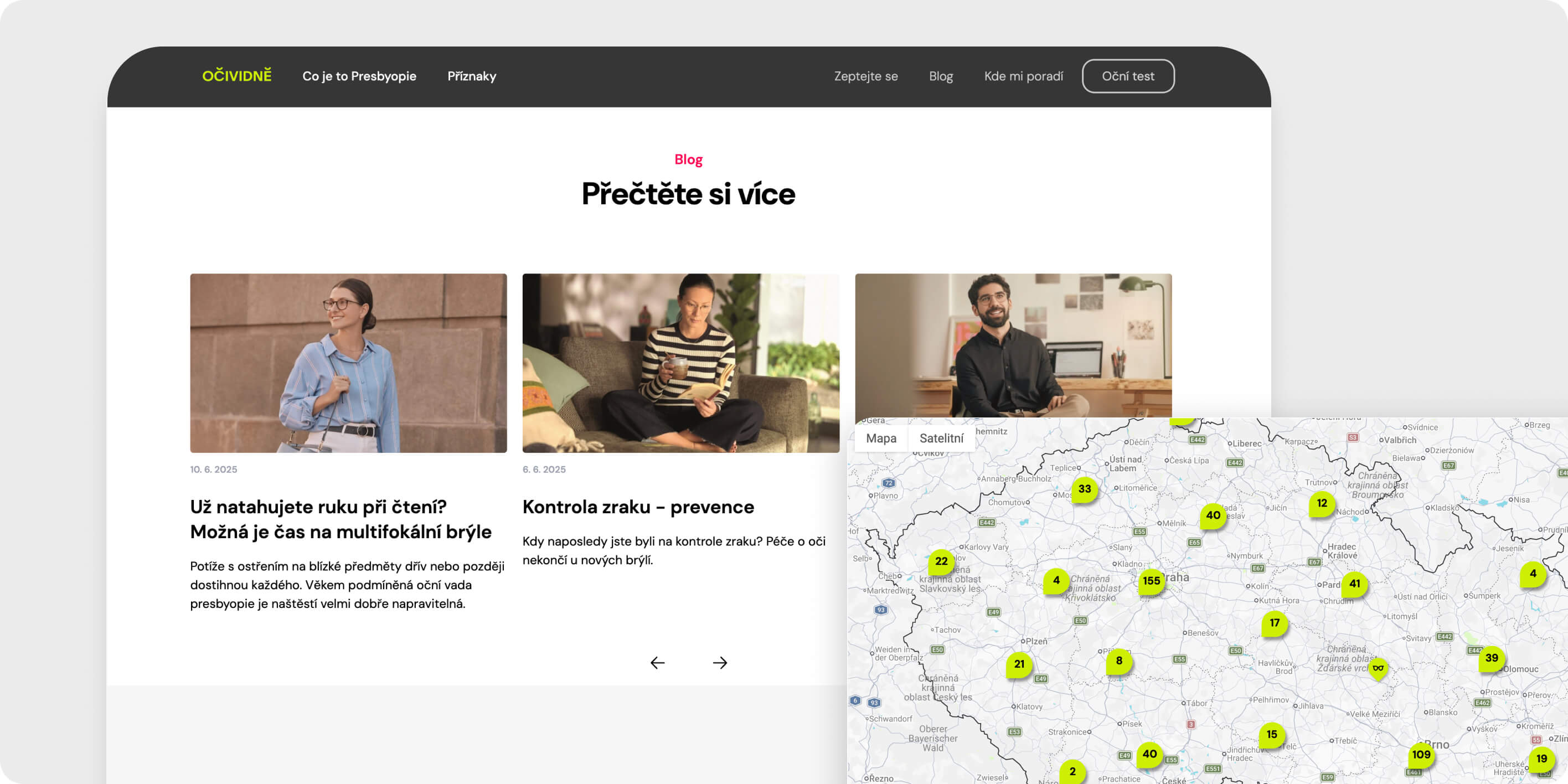Switch map to Satelitní view
Screen dimensions: 1568x784
point(941,439)
